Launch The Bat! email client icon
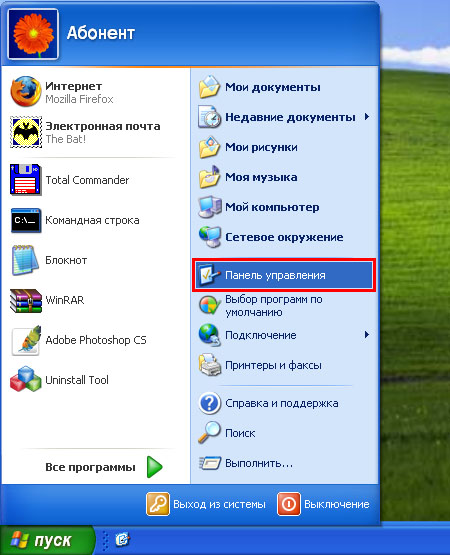 click(25, 132)
